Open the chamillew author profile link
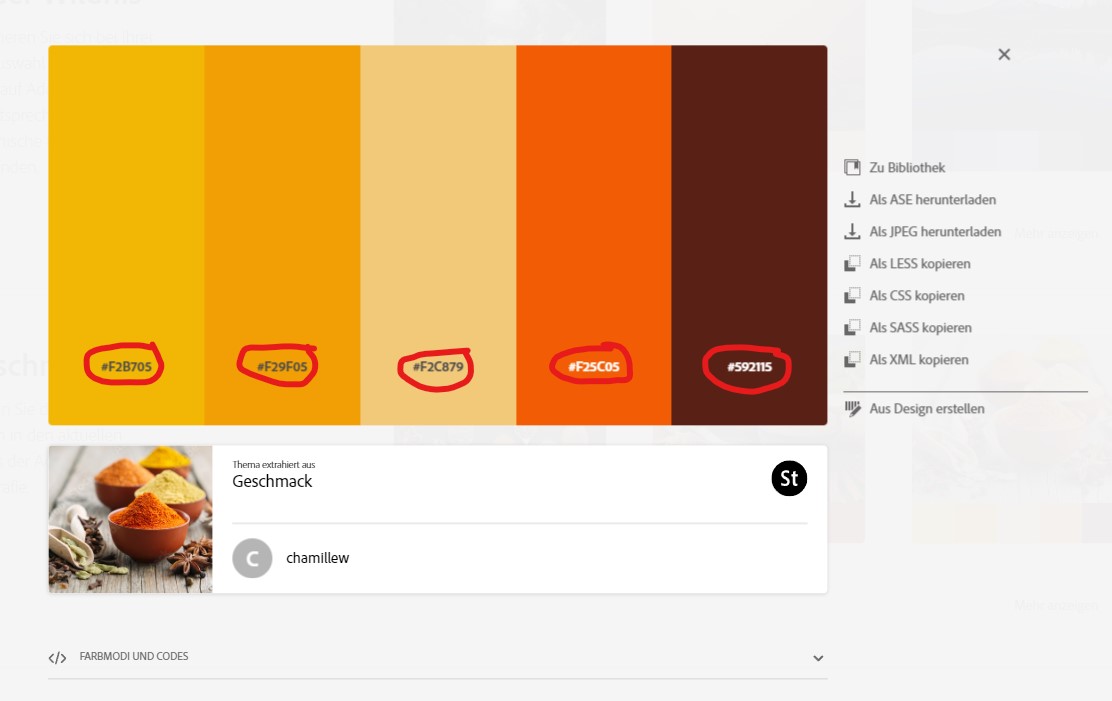This screenshot has height=701, width=1112. (318, 558)
